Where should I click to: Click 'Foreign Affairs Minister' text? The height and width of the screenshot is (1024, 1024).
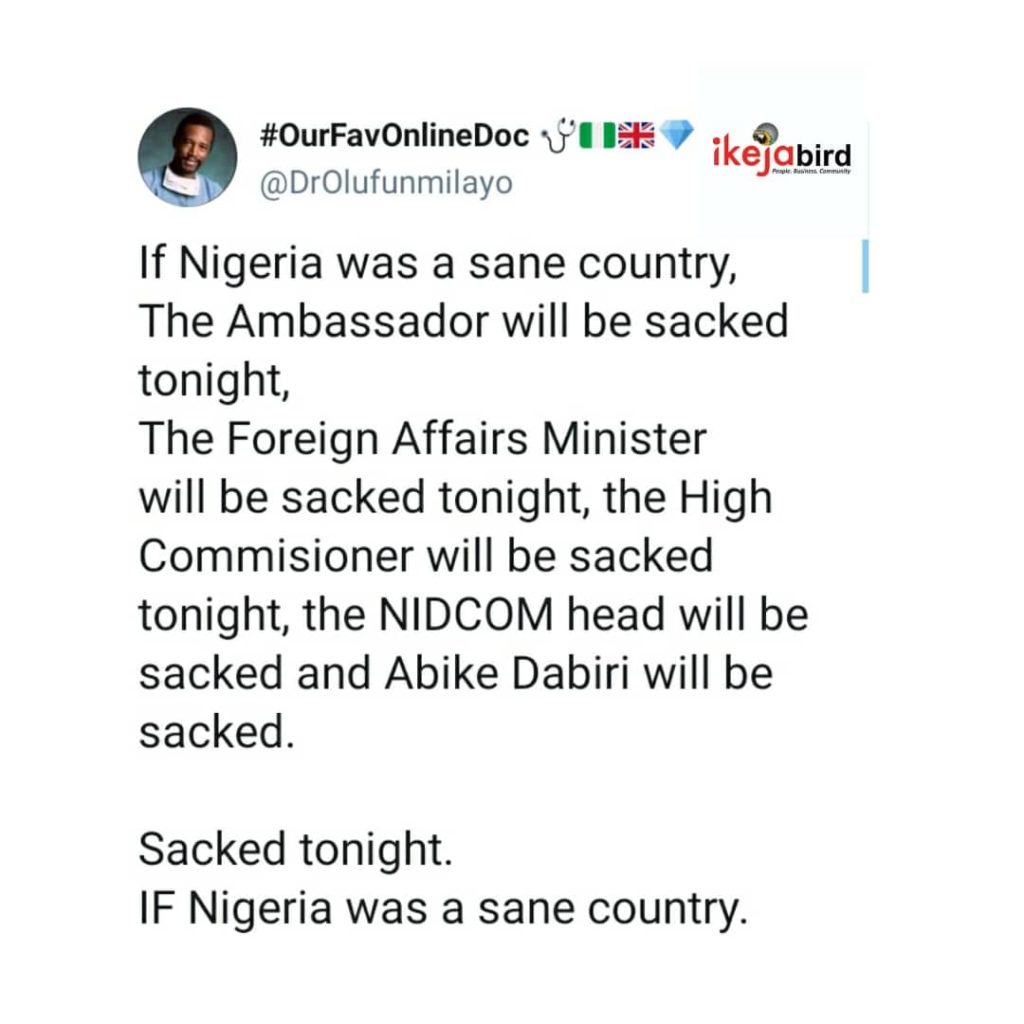(x=422, y=439)
